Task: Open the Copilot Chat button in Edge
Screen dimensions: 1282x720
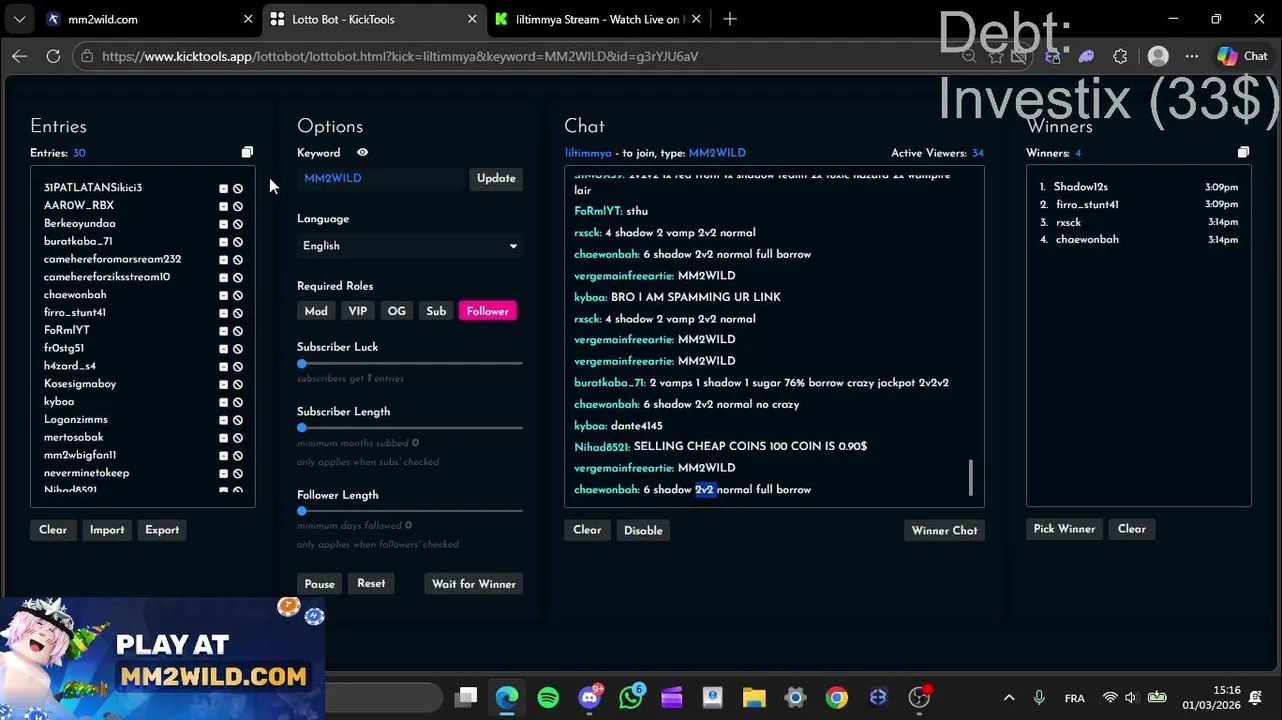Action: (x=1243, y=56)
